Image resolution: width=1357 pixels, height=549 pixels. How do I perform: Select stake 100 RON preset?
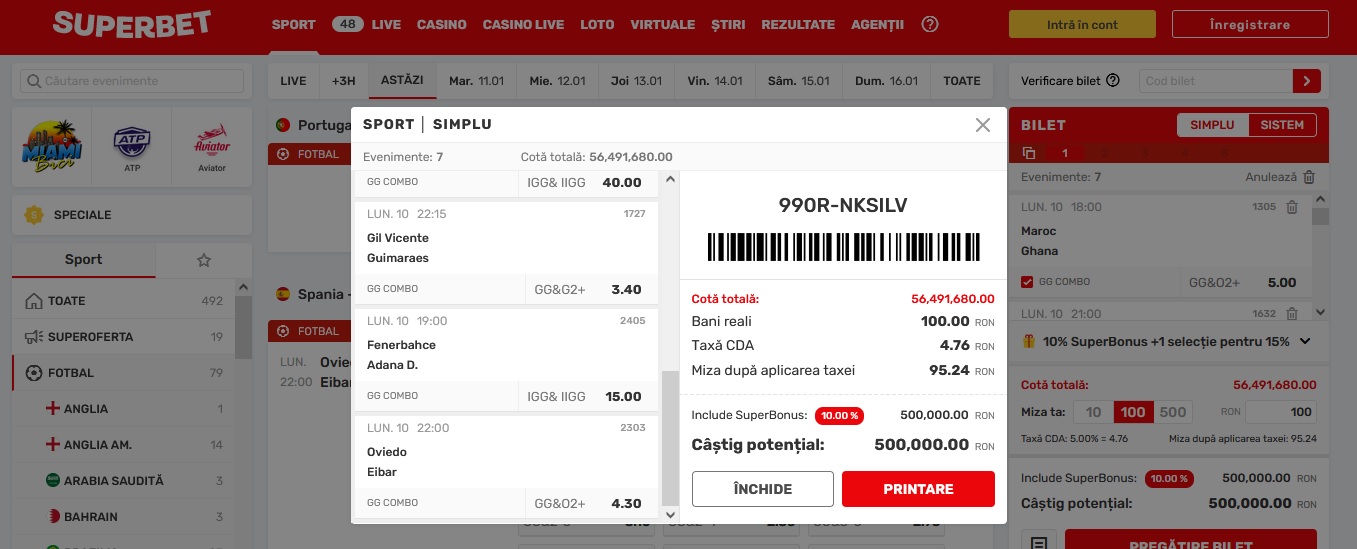click(1133, 412)
